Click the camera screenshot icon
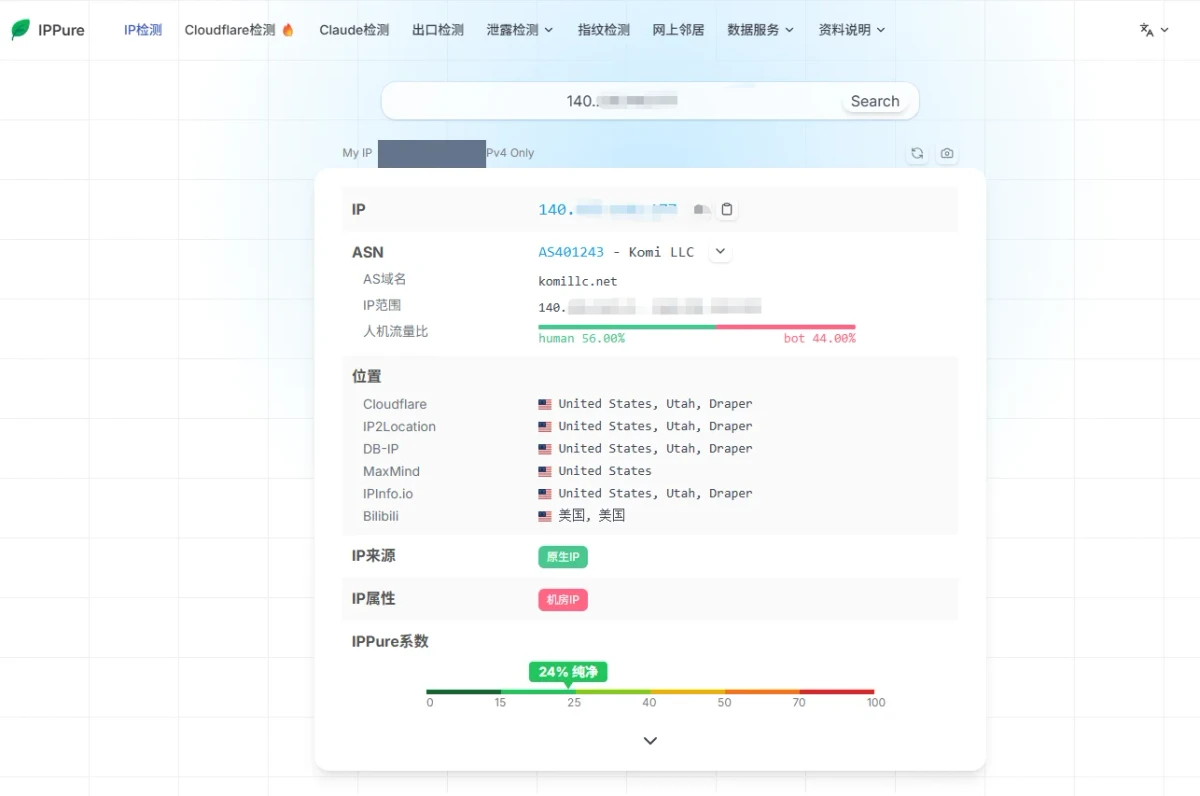This screenshot has width=1200, height=796. point(946,153)
